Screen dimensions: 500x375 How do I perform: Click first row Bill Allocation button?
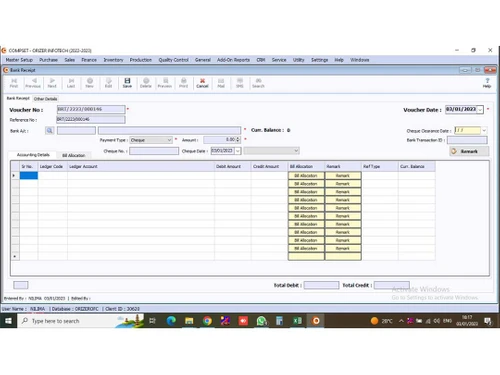click(306, 176)
